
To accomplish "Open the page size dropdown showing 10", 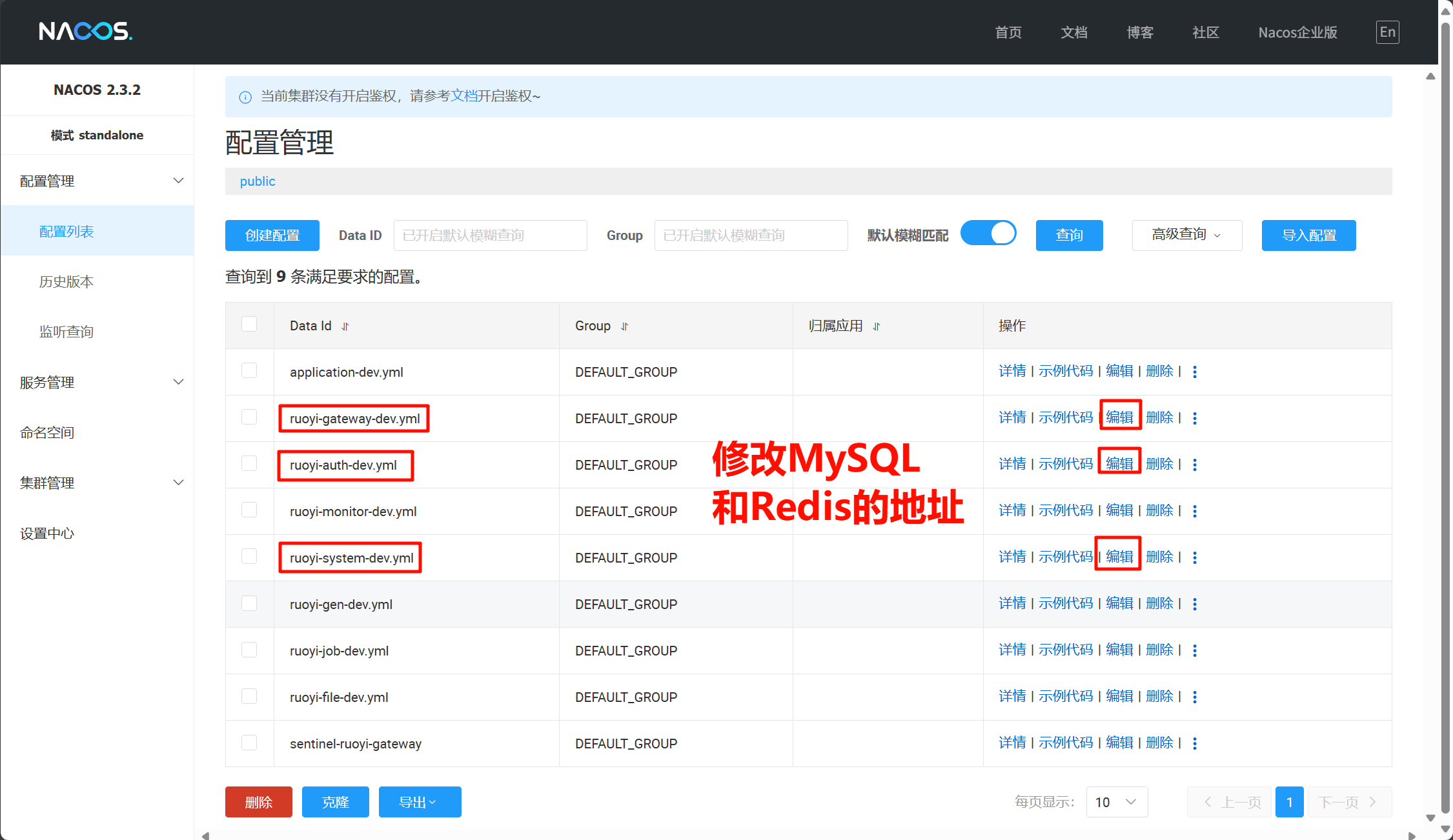I will pos(1117,802).
